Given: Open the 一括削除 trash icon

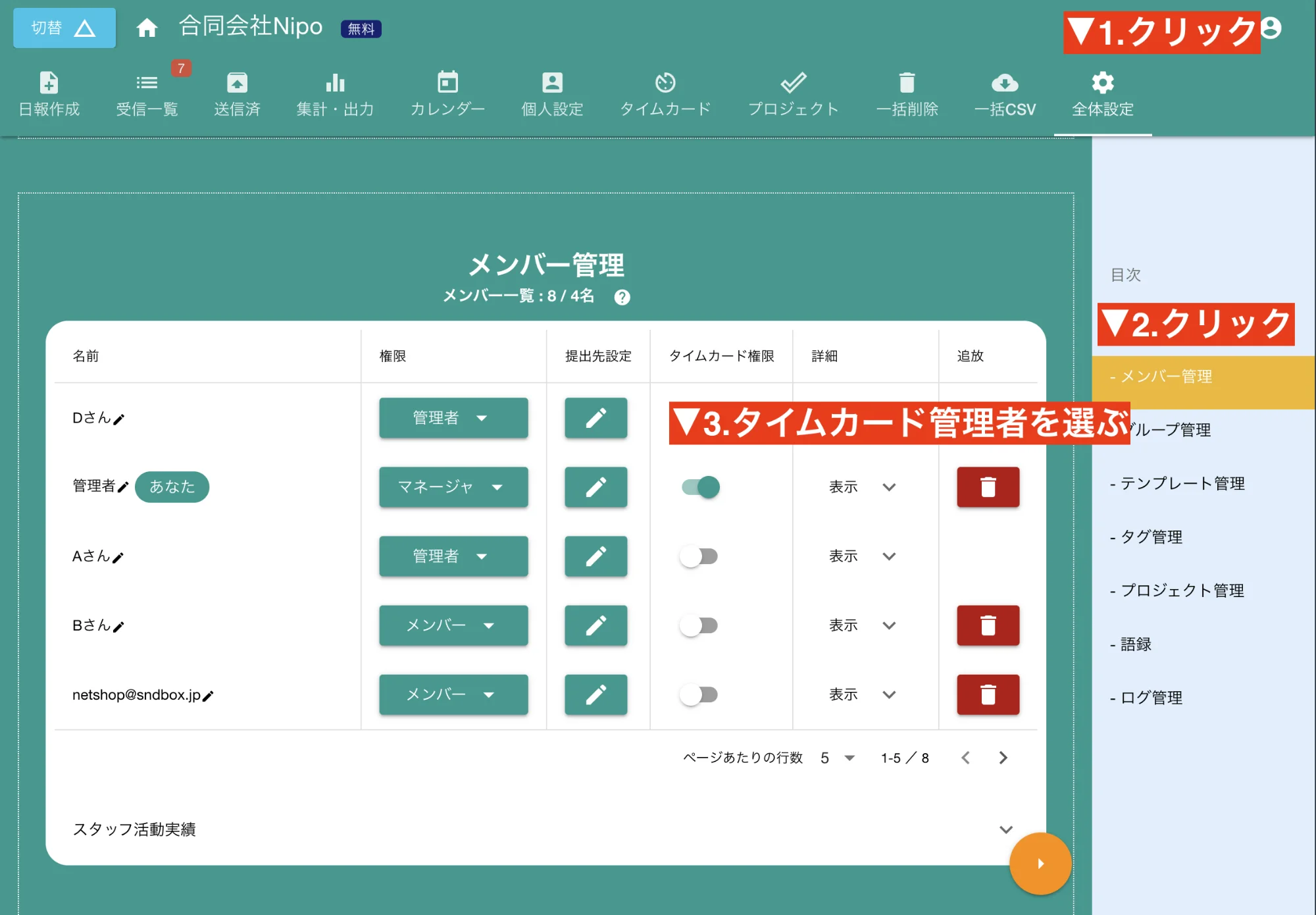Looking at the screenshot, I should [907, 92].
